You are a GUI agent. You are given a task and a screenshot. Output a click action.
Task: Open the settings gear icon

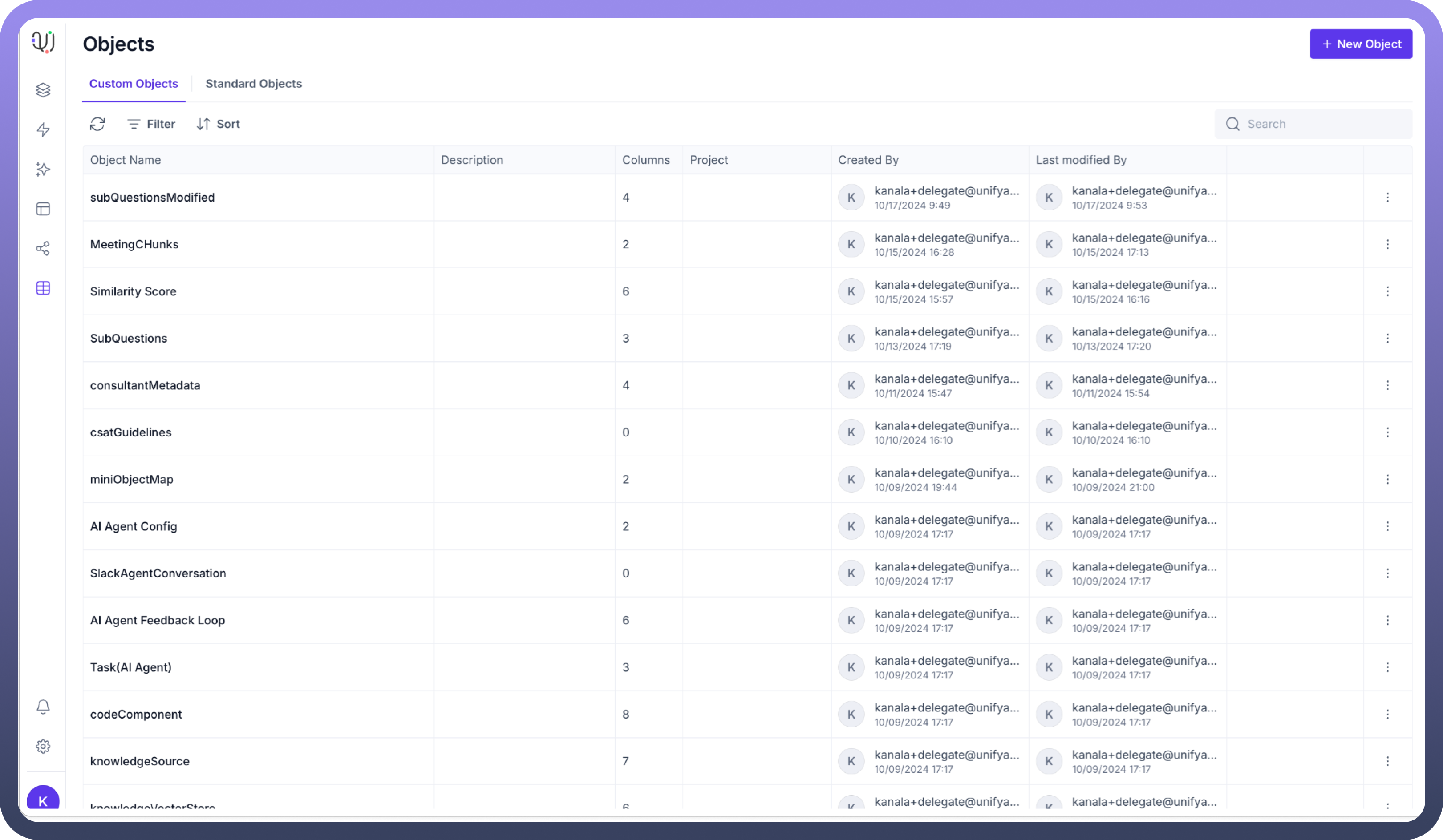coord(43,746)
